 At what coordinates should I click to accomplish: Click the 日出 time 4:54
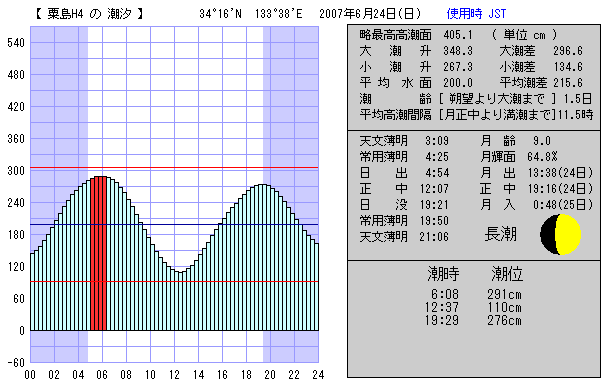[x=437, y=173]
